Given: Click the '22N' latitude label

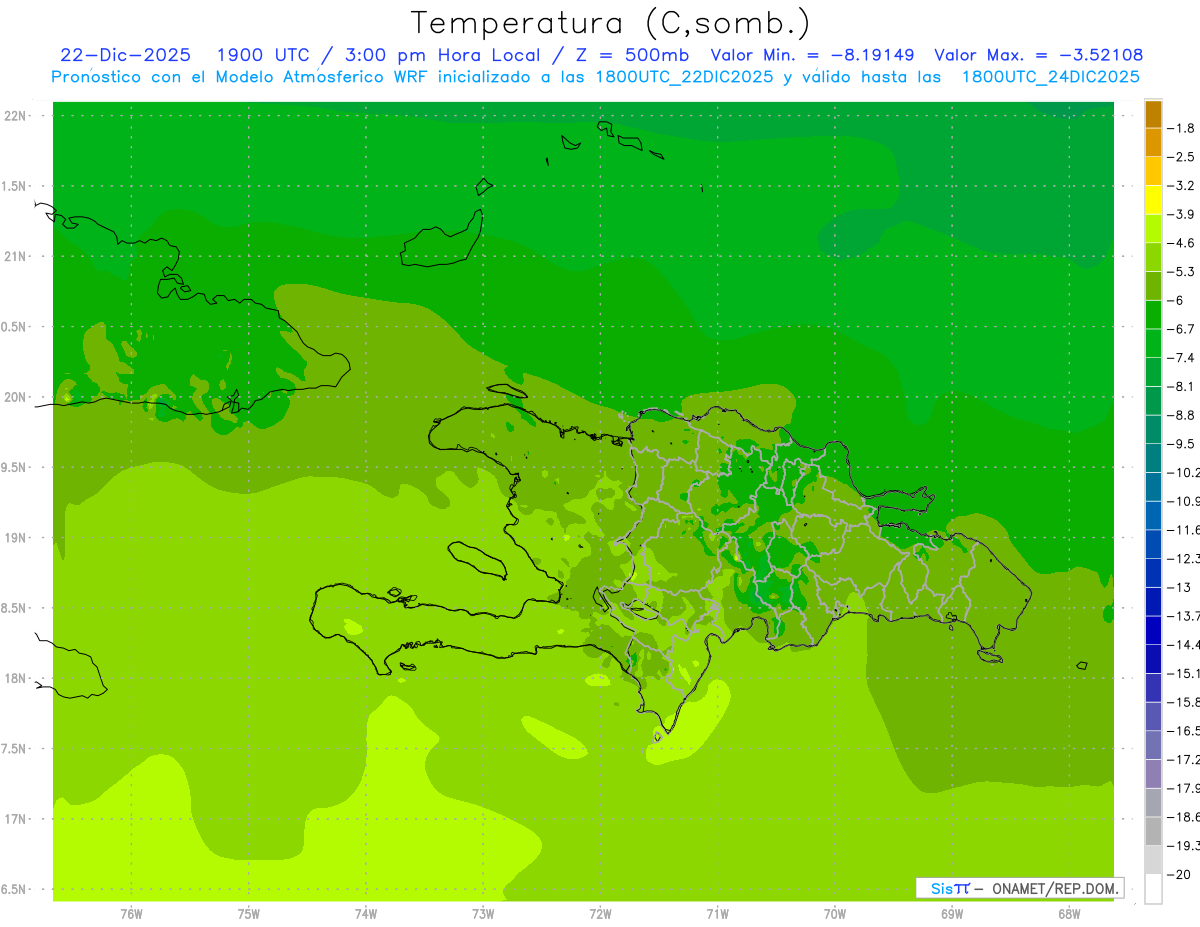Looking at the screenshot, I should [x=15, y=115].
